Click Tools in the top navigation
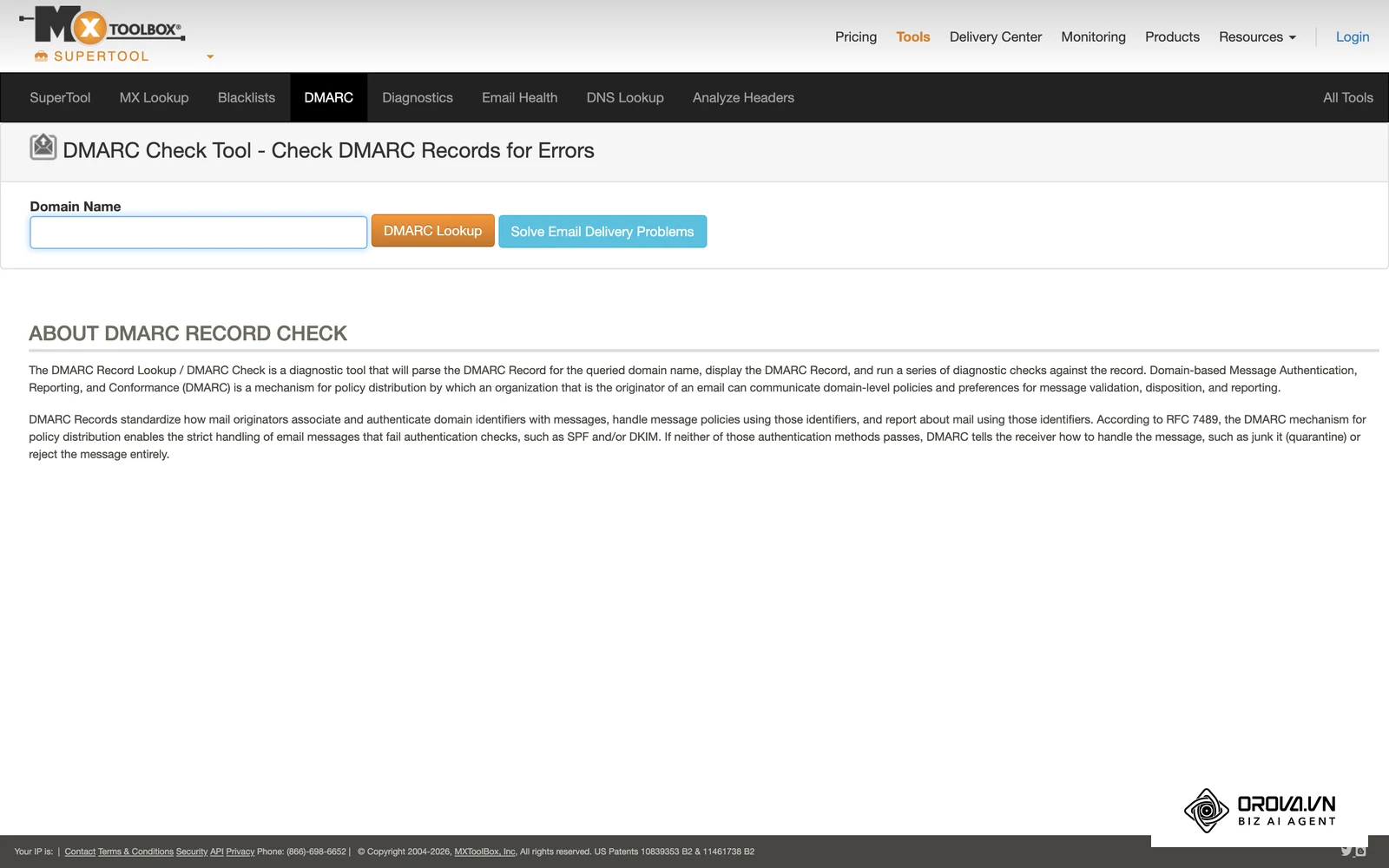 click(913, 36)
